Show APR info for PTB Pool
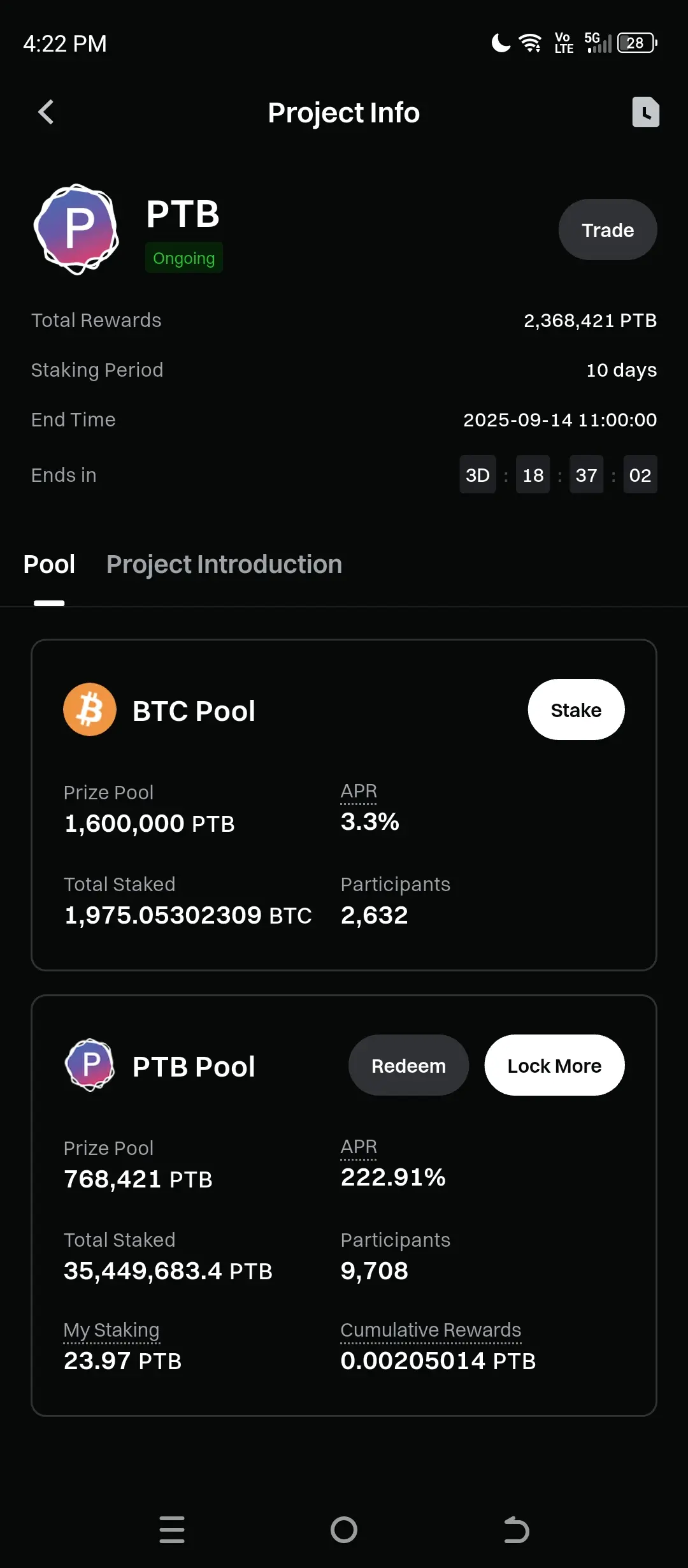 (359, 1147)
